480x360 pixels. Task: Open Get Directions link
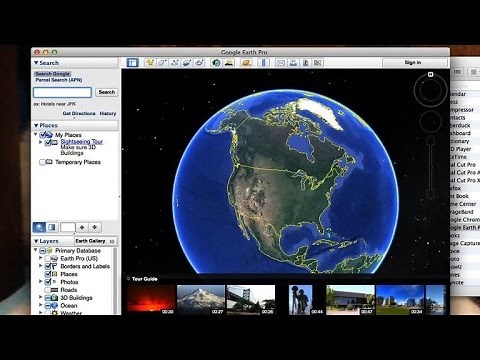pyautogui.click(x=79, y=114)
